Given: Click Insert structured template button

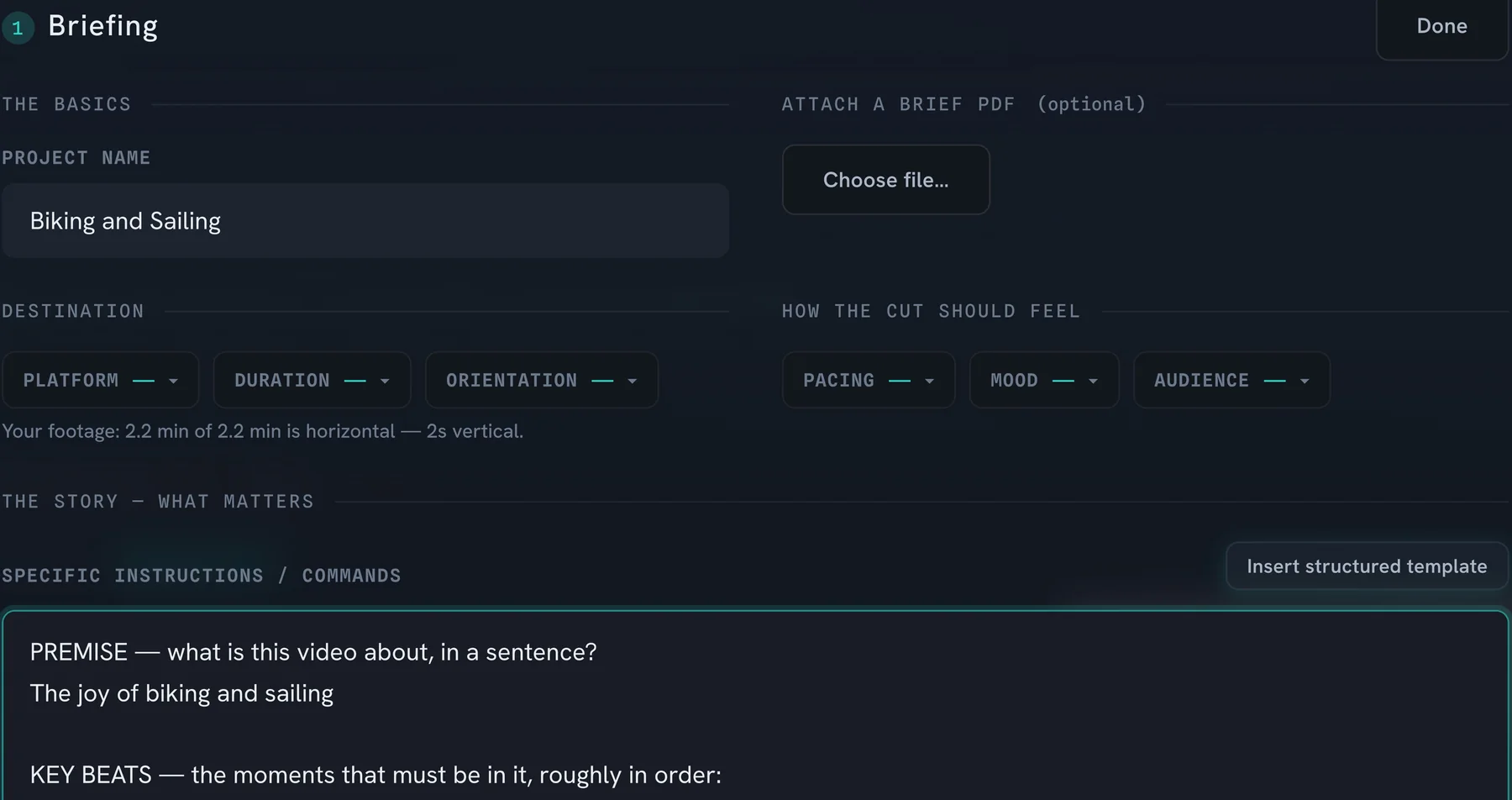Looking at the screenshot, I should [1367, 566].
